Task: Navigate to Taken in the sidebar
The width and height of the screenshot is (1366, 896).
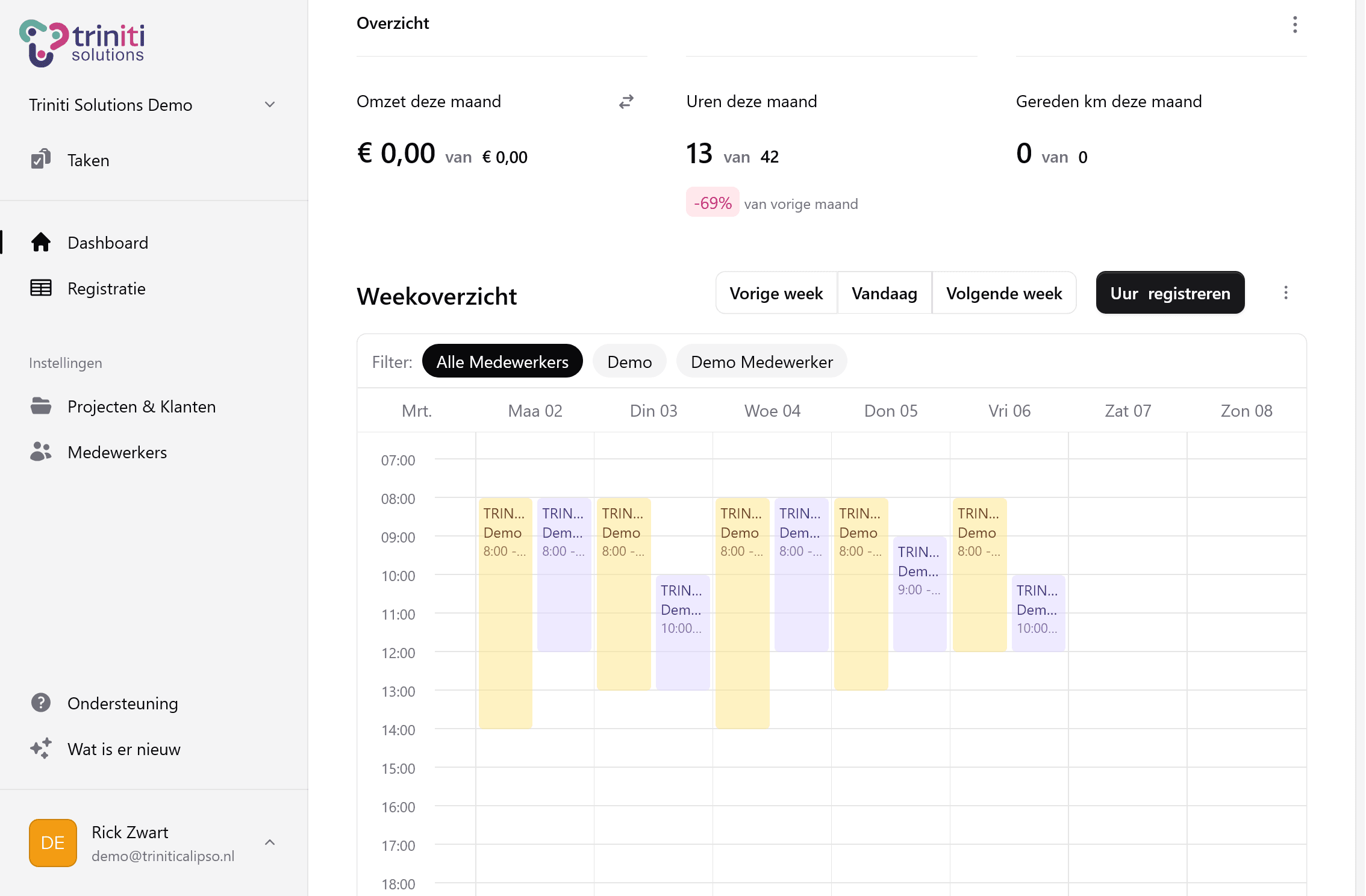Action: 88,160
